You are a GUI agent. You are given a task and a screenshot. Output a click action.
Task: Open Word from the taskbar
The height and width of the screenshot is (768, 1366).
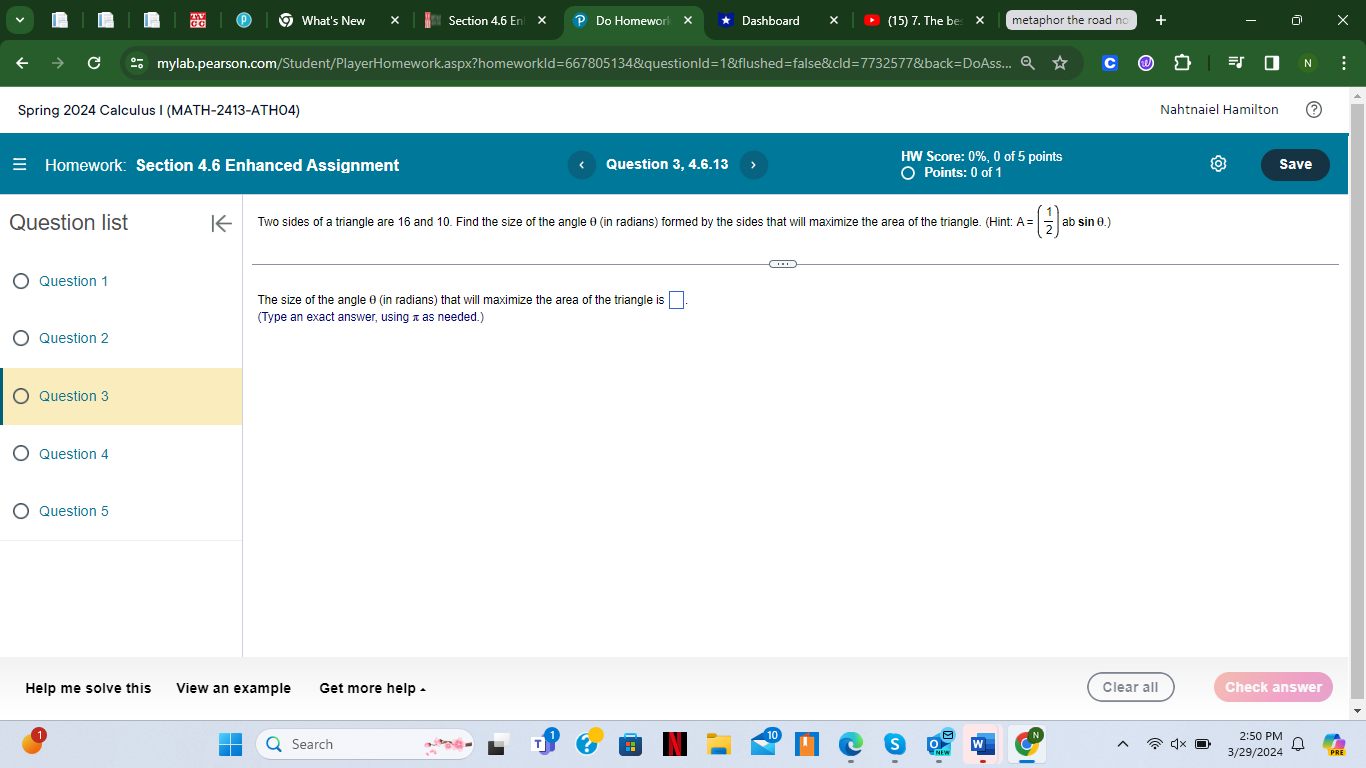click(981, 744)
